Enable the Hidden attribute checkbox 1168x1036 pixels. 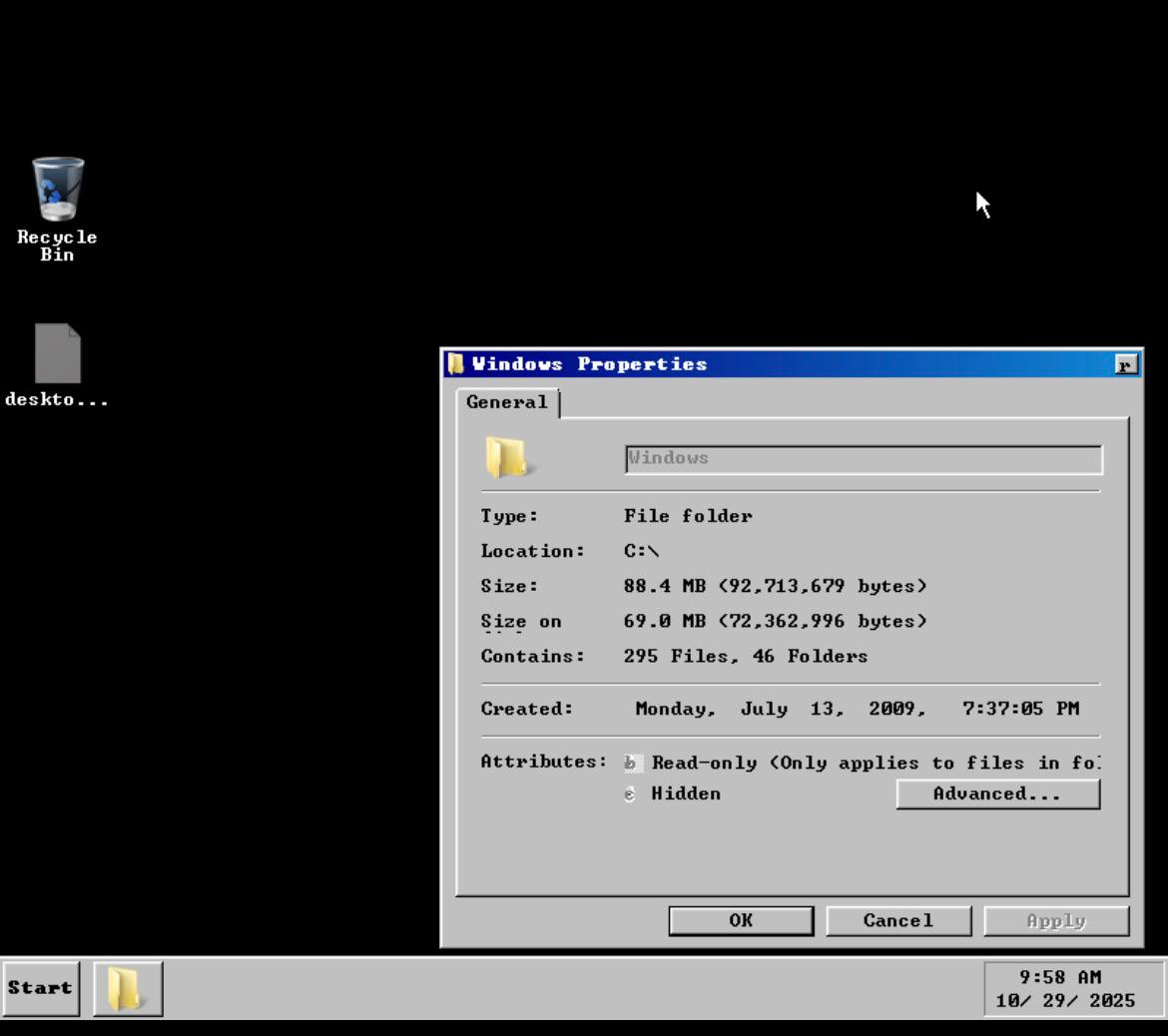tap(630, 794)
